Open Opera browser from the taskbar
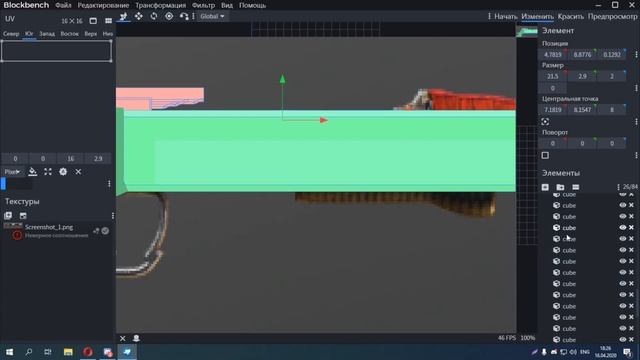 tap(88, 351)
